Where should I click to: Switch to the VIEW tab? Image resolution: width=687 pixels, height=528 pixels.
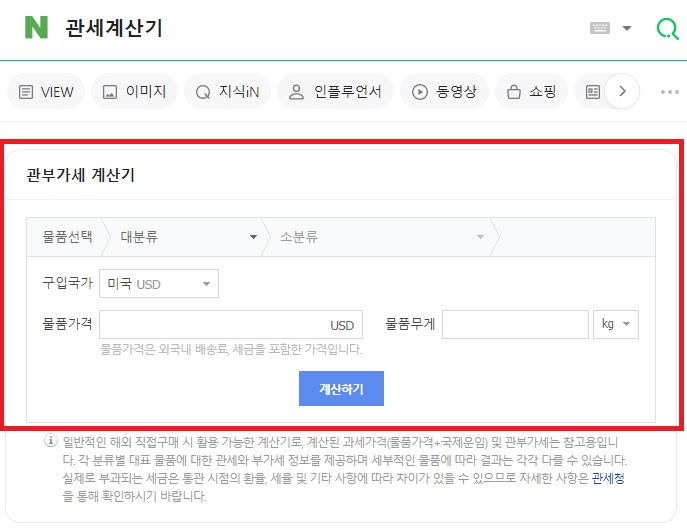tap(46, 92)
